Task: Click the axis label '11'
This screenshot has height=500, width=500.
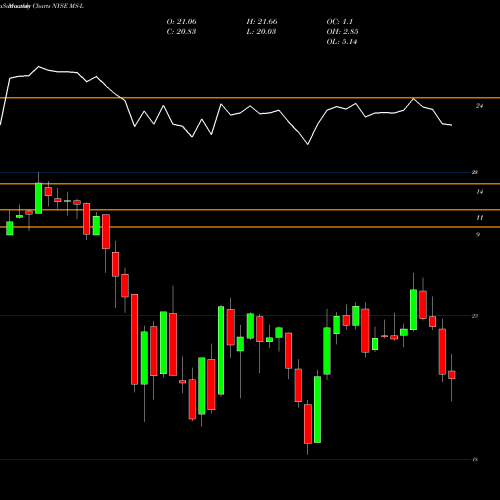Action: [479, 218]
